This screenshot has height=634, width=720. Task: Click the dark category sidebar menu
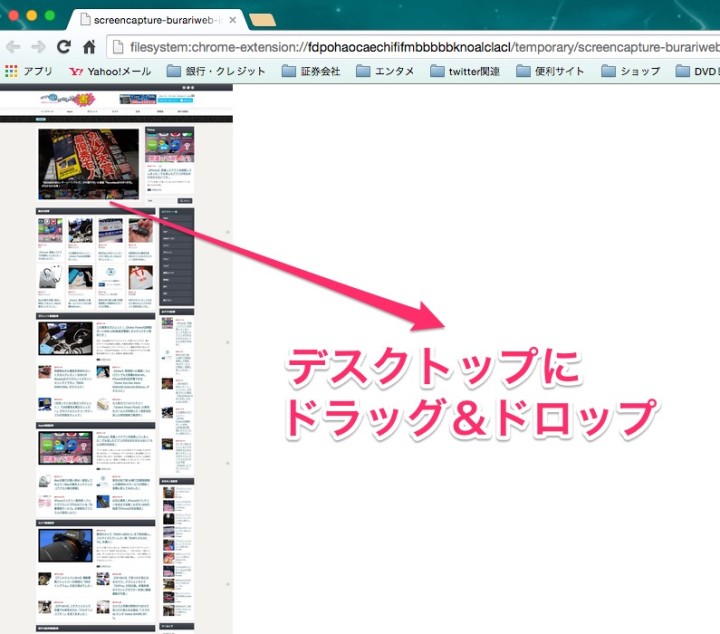[177, 257]
